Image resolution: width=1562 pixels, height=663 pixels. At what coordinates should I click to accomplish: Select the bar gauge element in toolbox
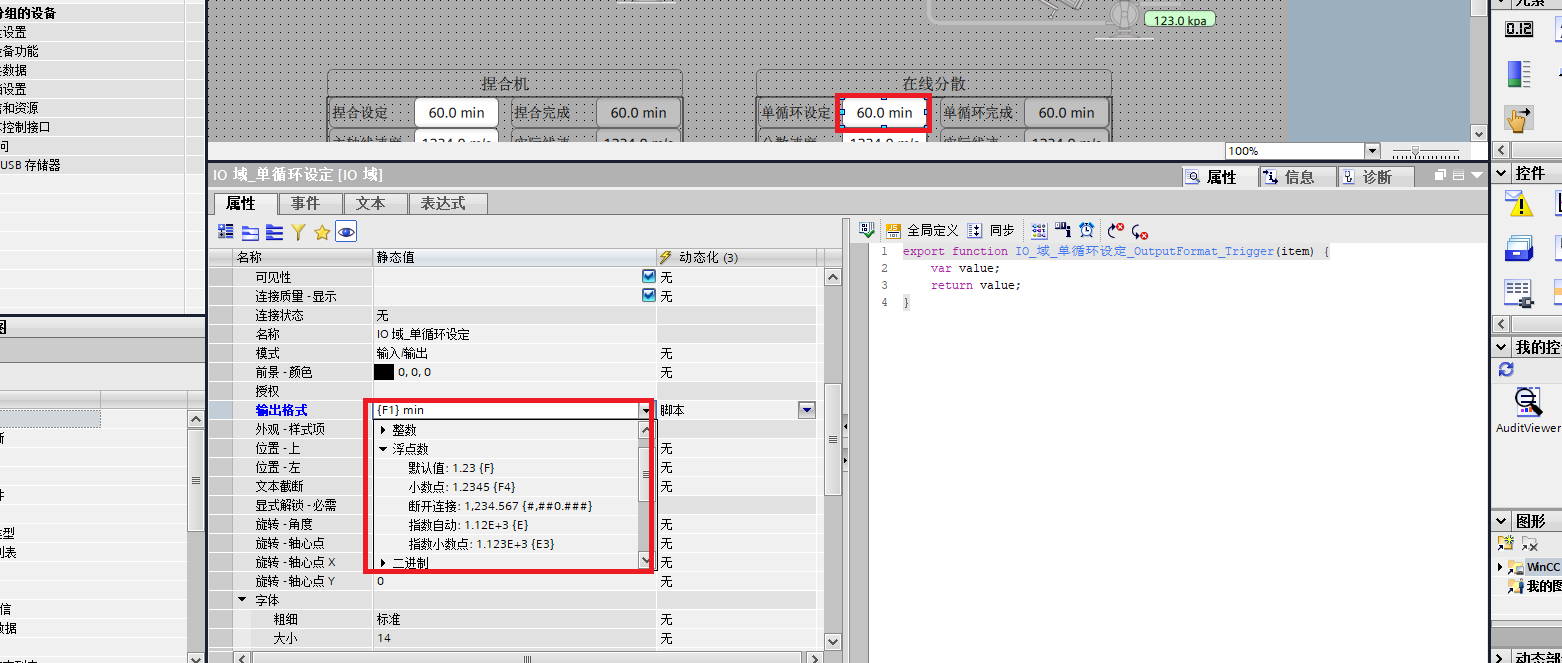[1518, 74]
